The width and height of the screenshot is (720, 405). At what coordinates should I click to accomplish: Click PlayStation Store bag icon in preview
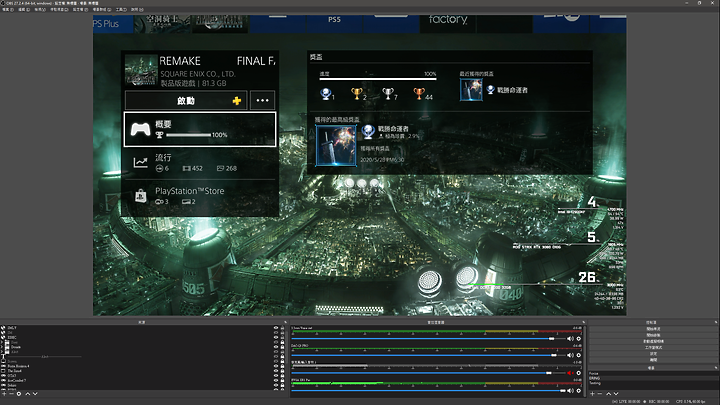coord(141,196)
